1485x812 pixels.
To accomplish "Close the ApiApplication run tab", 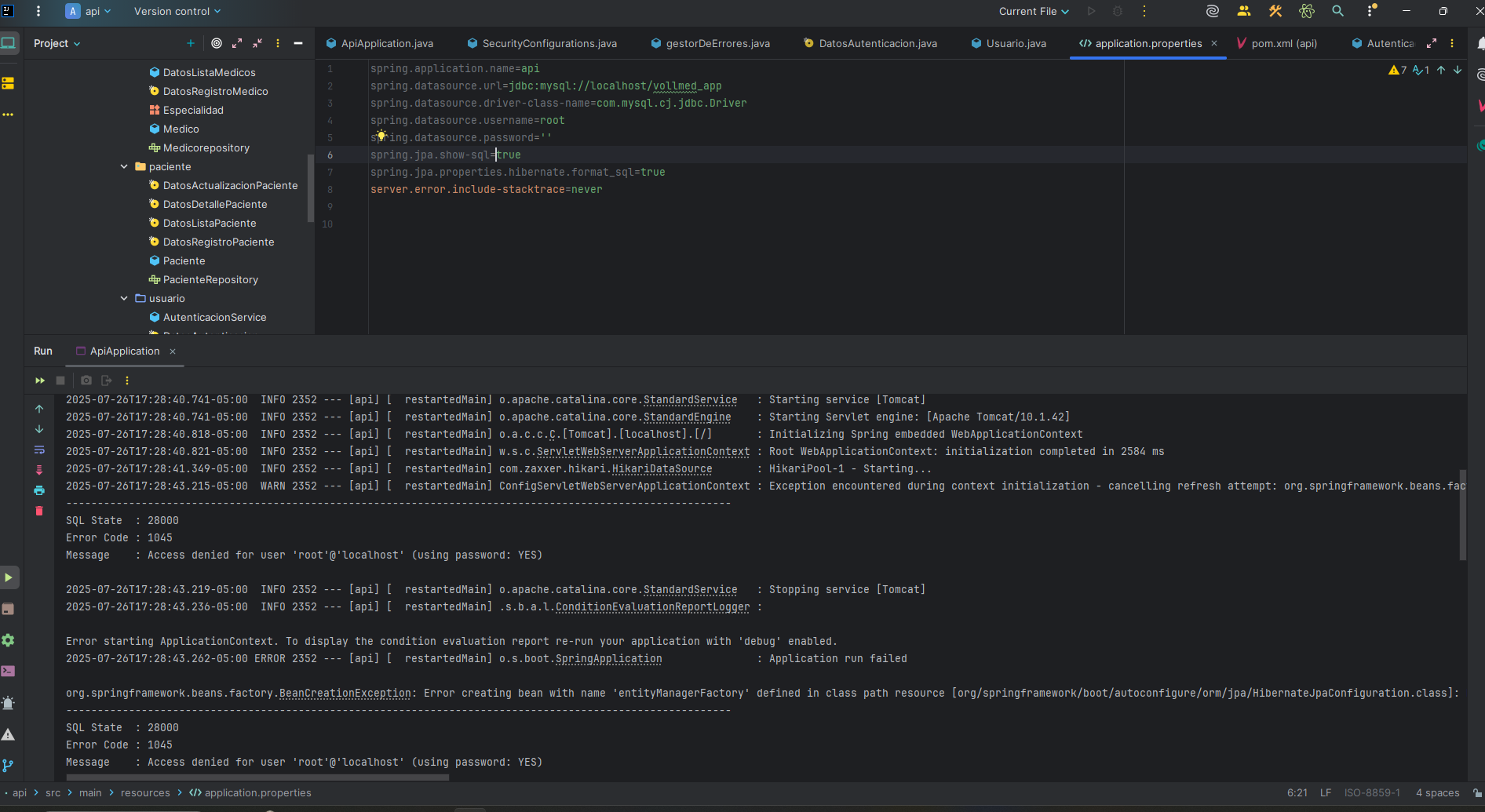I will [173, 351].
